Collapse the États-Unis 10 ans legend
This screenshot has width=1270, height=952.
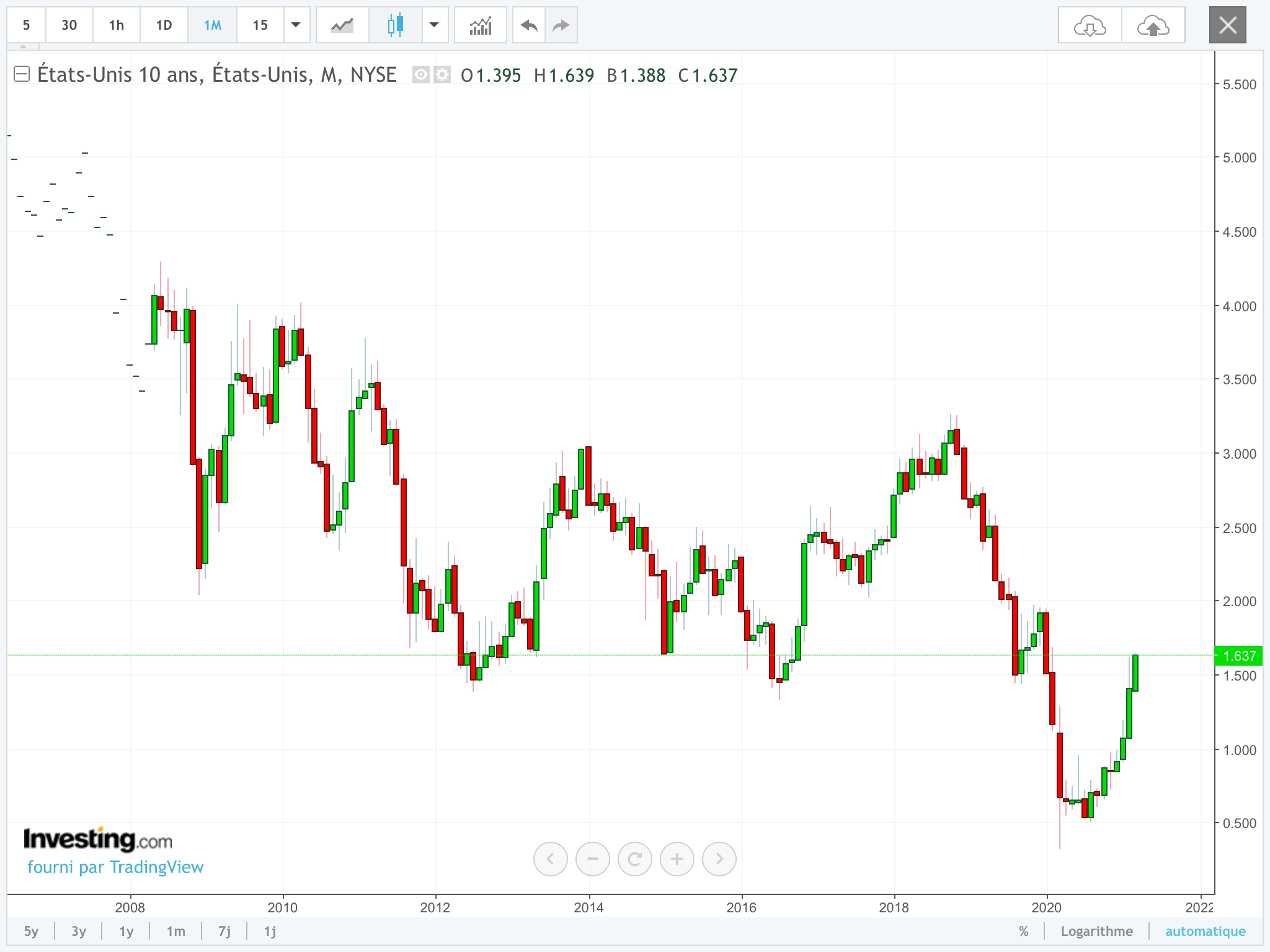tap(22, 74)
